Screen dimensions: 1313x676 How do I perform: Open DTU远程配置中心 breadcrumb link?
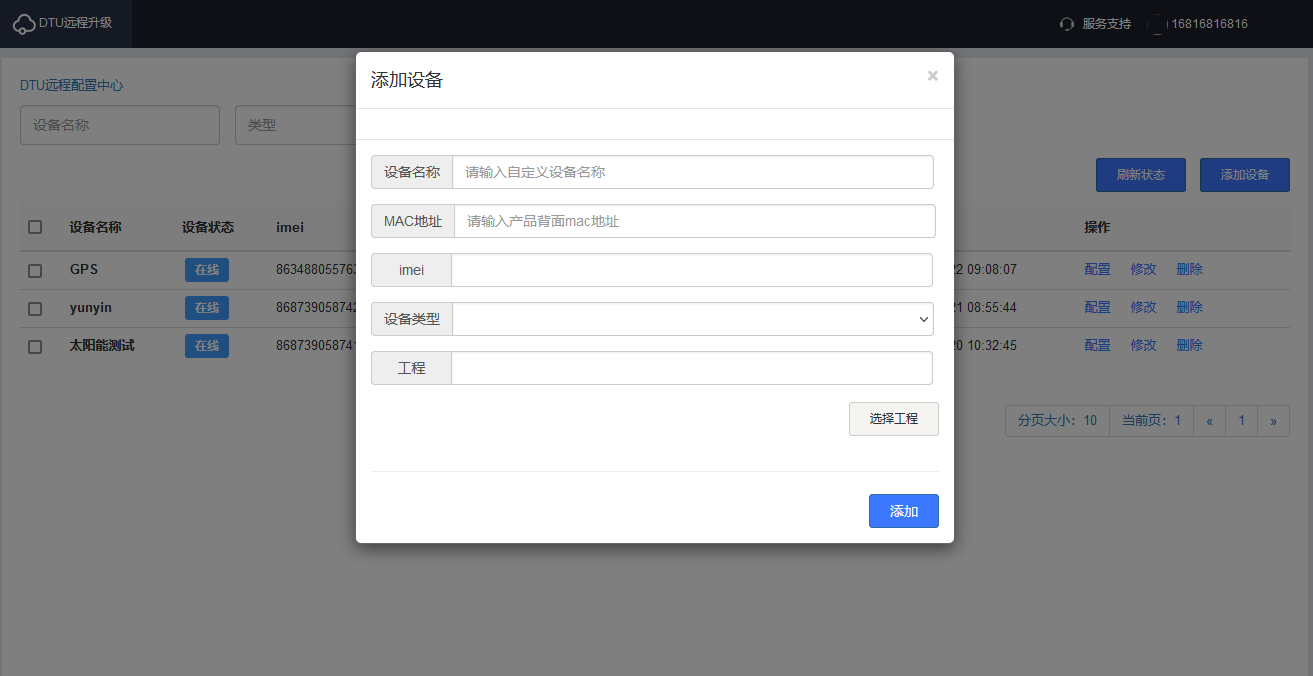pos(72,86)
